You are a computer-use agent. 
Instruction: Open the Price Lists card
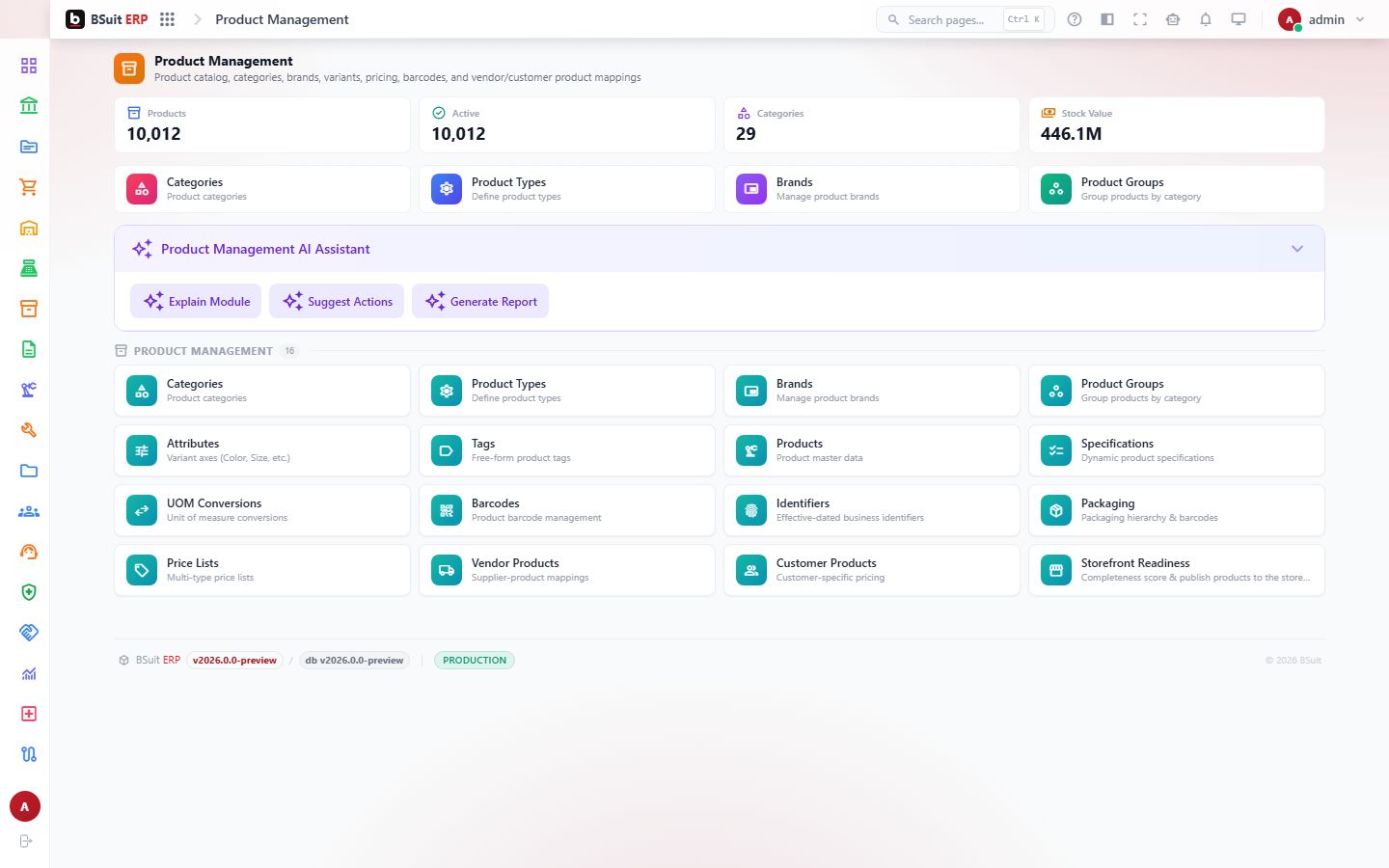(262, 570)
